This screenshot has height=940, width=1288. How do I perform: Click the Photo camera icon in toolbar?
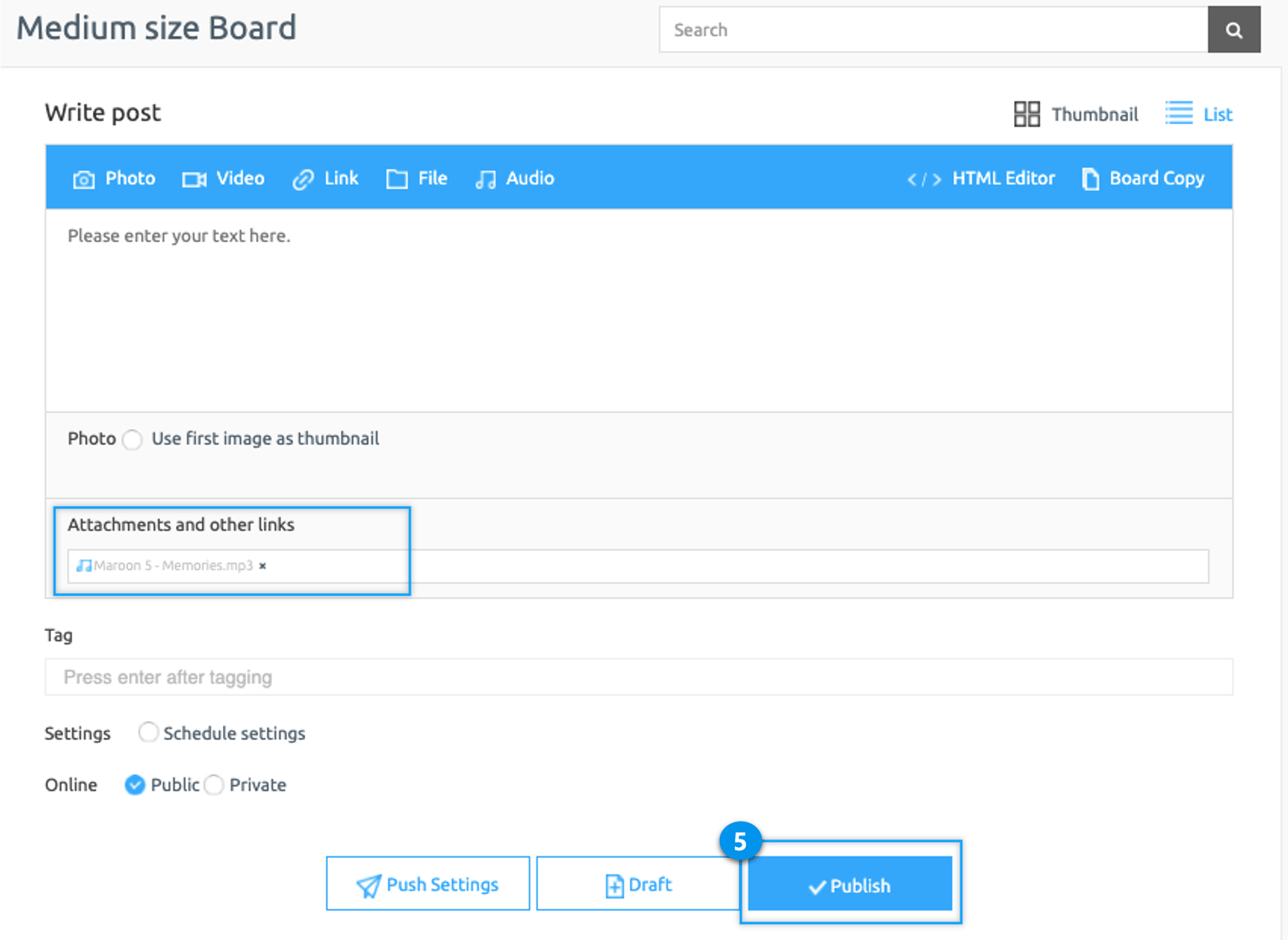pyautogui.click(x=84, y=179)
